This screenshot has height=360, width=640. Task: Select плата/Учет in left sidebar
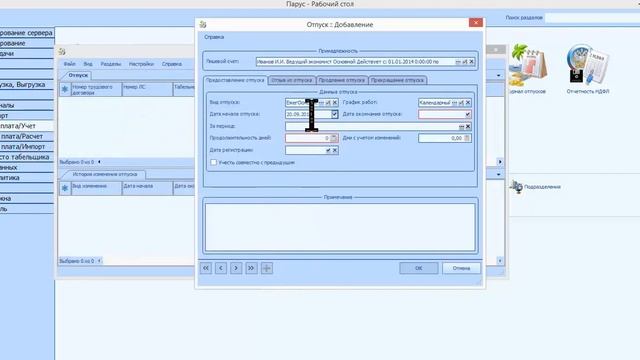coord(27,126)
